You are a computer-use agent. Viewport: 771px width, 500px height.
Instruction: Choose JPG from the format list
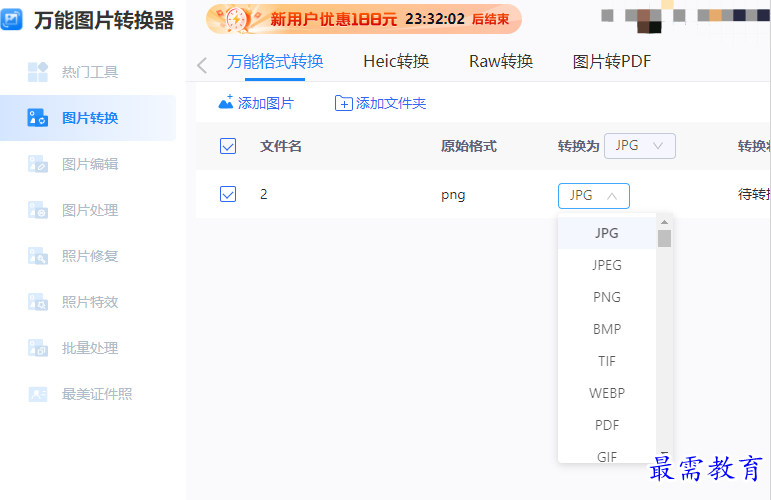[x=607, y=233]
